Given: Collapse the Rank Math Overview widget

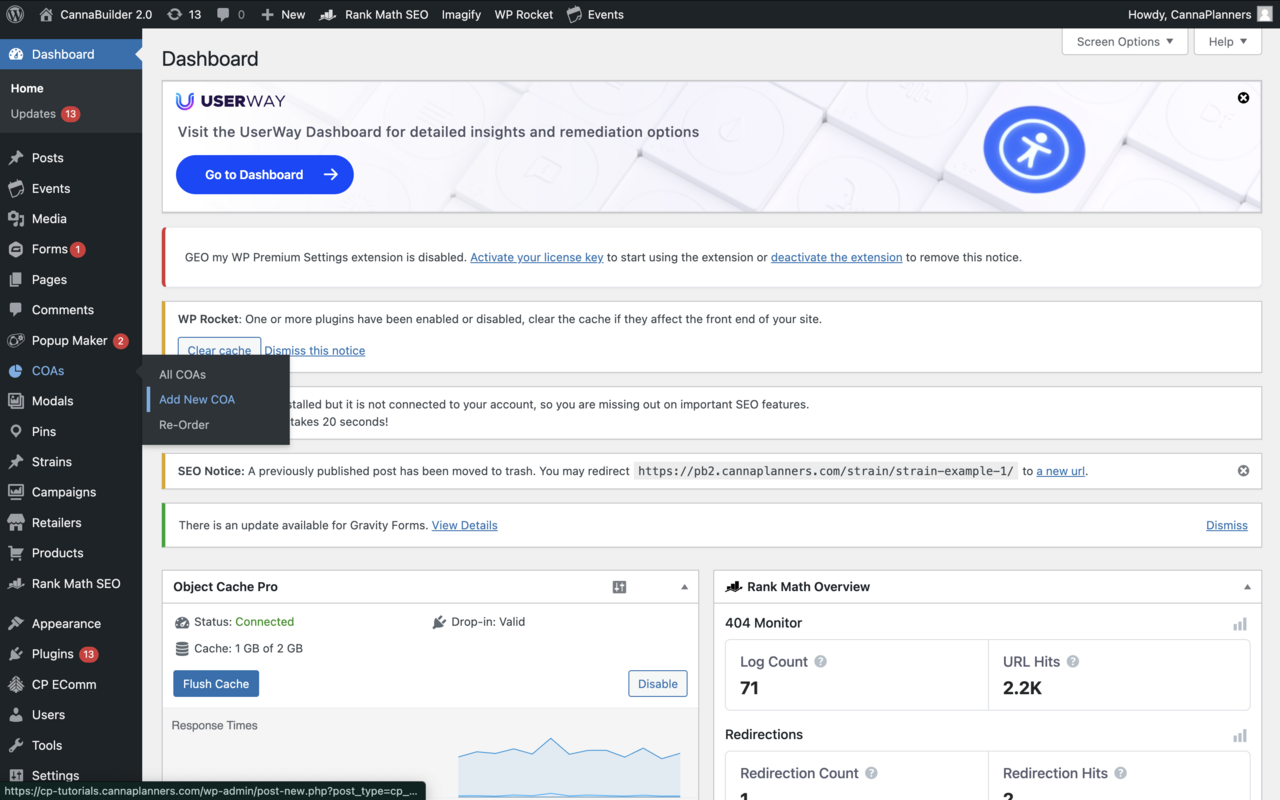Looking at the screenshot, I should pos(1247,587).
